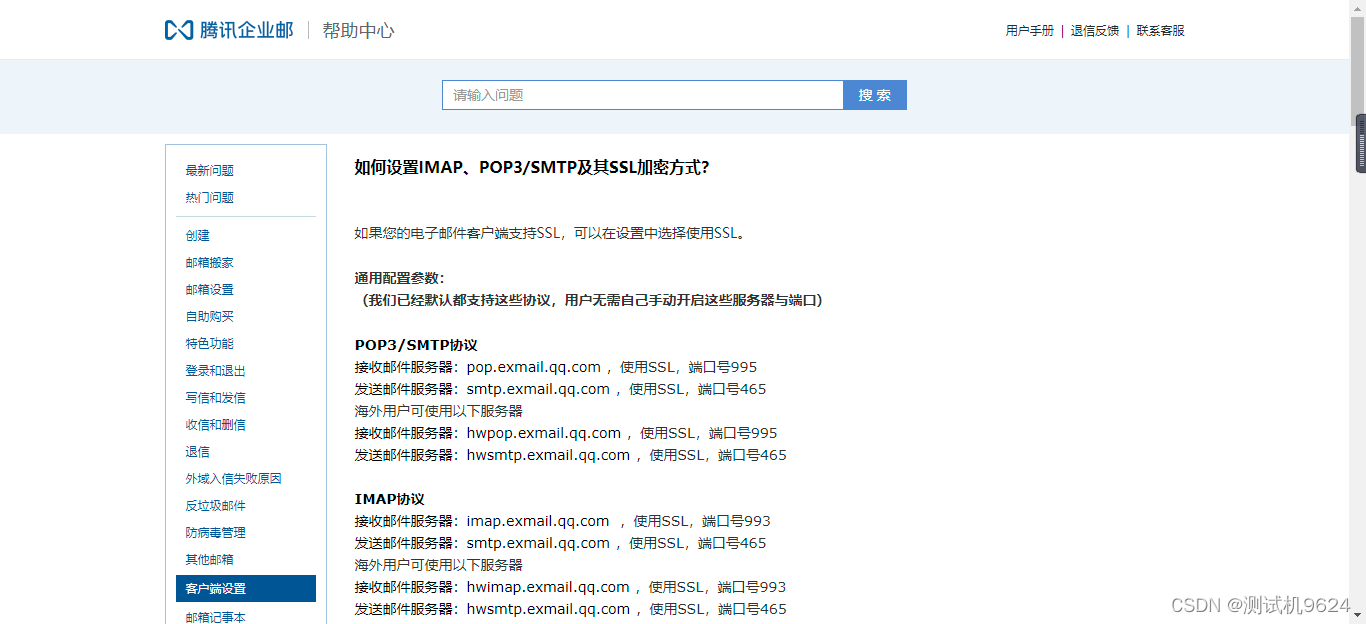Open the 退信反馈 link
This screenshot has height=624, width=1366.
tap(1095, 31)
